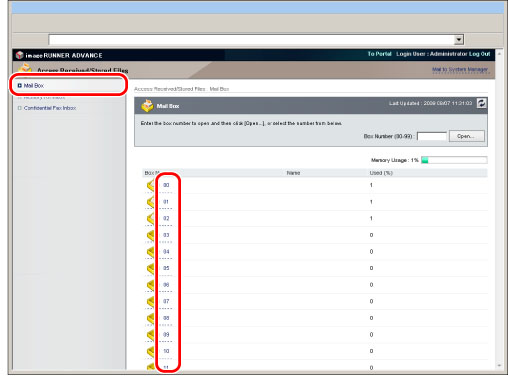This screenshot has height=382, width=508.
Task: Open mail box number 08
Action: pos(166,318)
